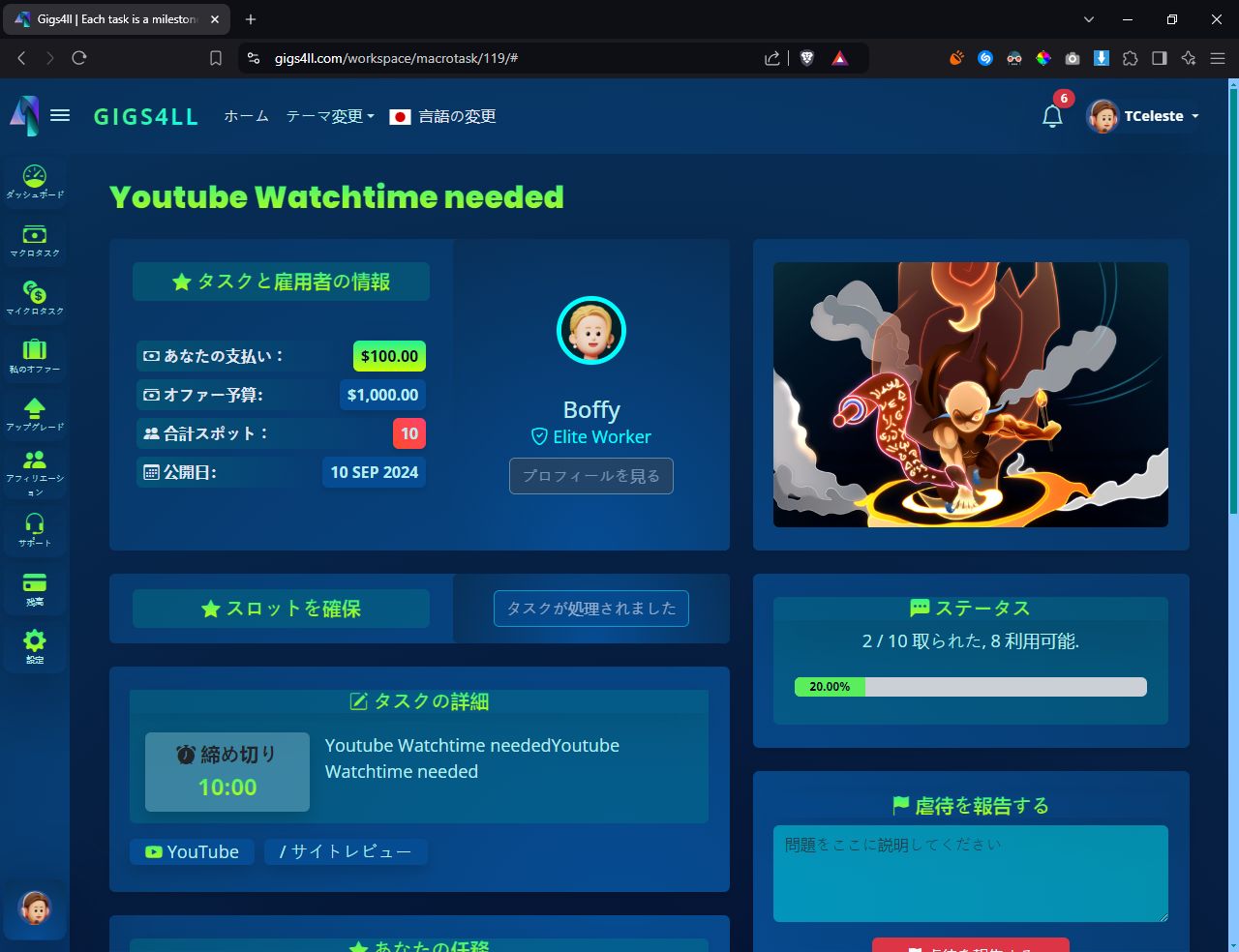Screen dimensions: 1239x952
Task: Click the $1,000.00 offer budget value
Action: pyautogui.click(x=382, y=395)
